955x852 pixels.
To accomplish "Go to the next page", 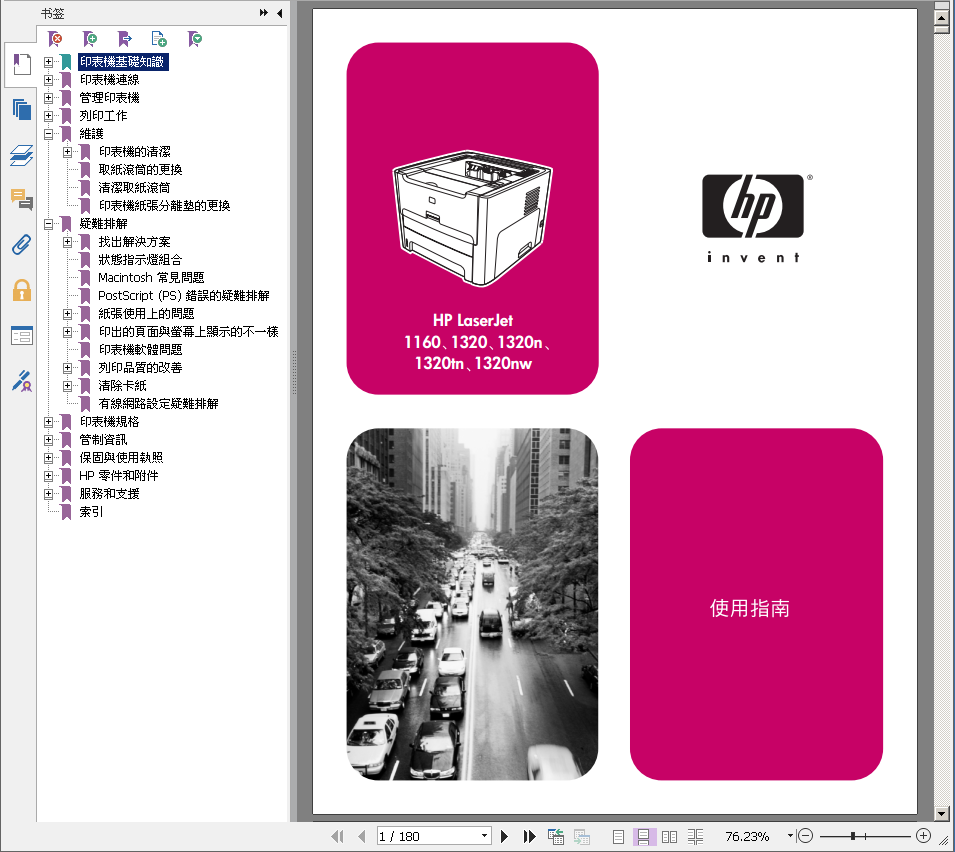I will pyautogui.click(x=504, y=836).
